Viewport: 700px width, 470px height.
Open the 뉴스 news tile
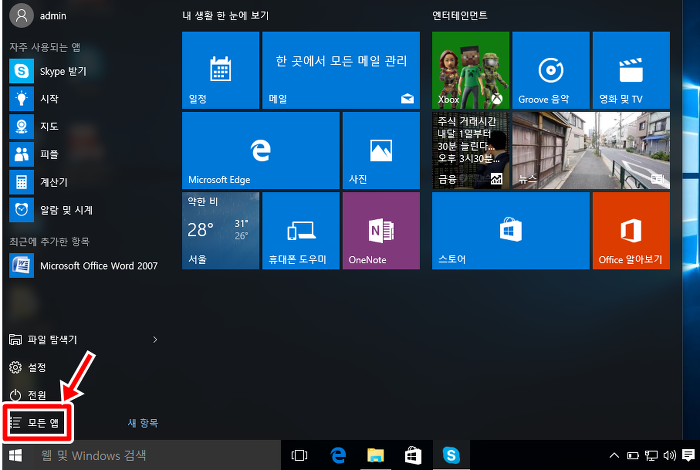tap(591, 150)
